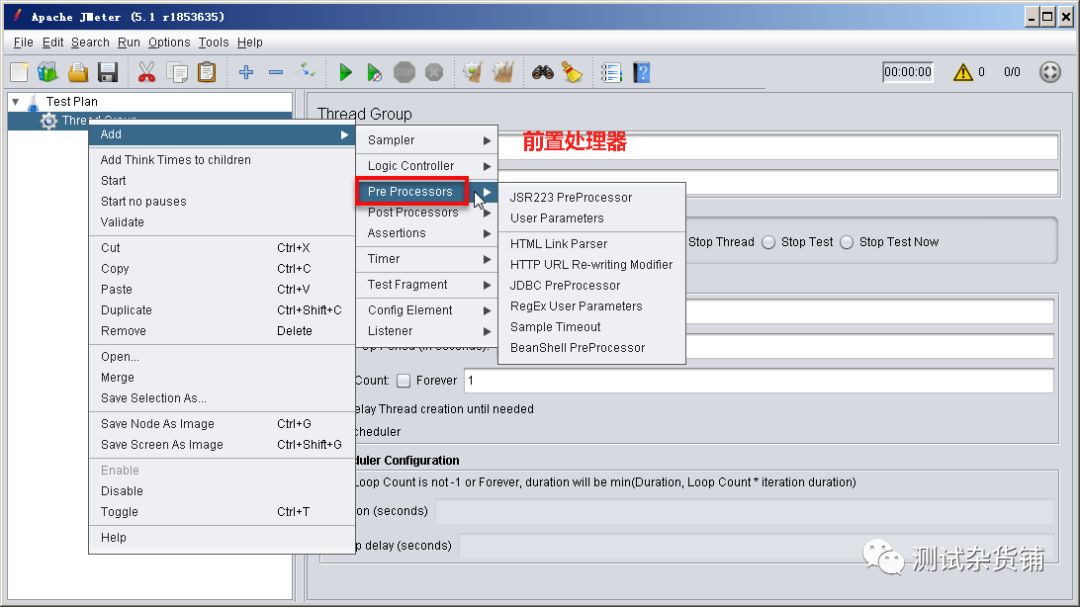Click the Expand All plus icon

tap(246, 72)
